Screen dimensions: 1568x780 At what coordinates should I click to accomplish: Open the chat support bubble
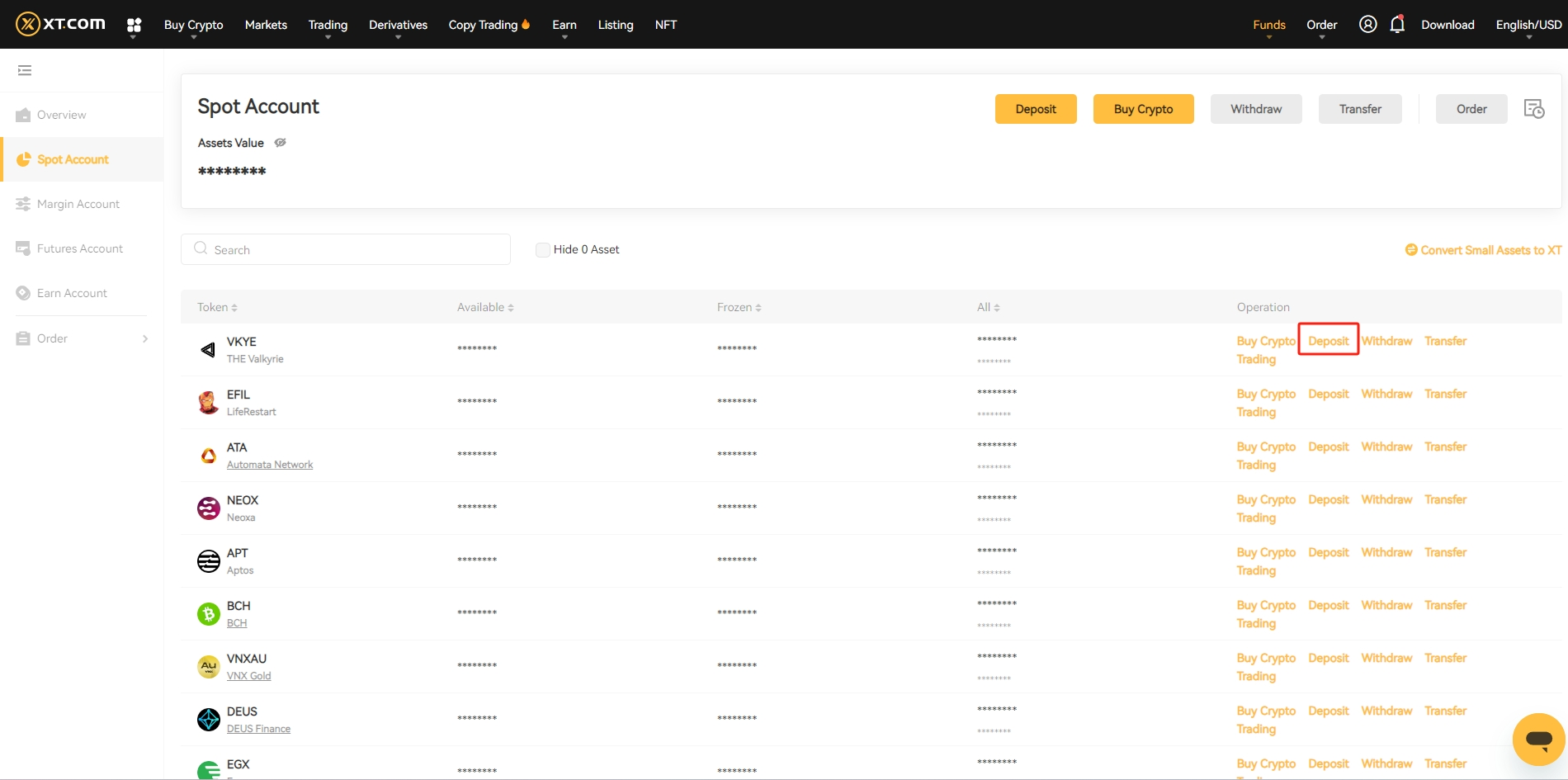tap(1538, 739)
